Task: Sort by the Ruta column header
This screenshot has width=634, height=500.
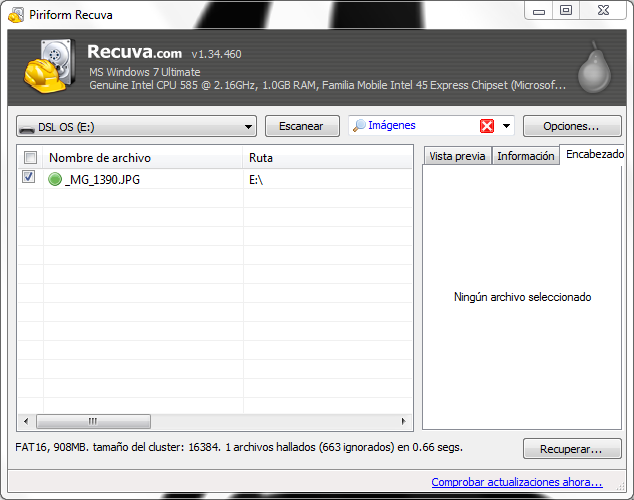Action: [x=328, y=157]
